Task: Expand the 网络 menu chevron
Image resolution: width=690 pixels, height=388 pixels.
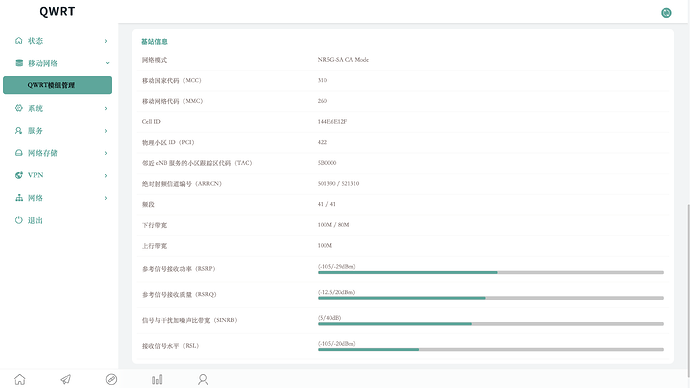Action: tap(106, 198)
